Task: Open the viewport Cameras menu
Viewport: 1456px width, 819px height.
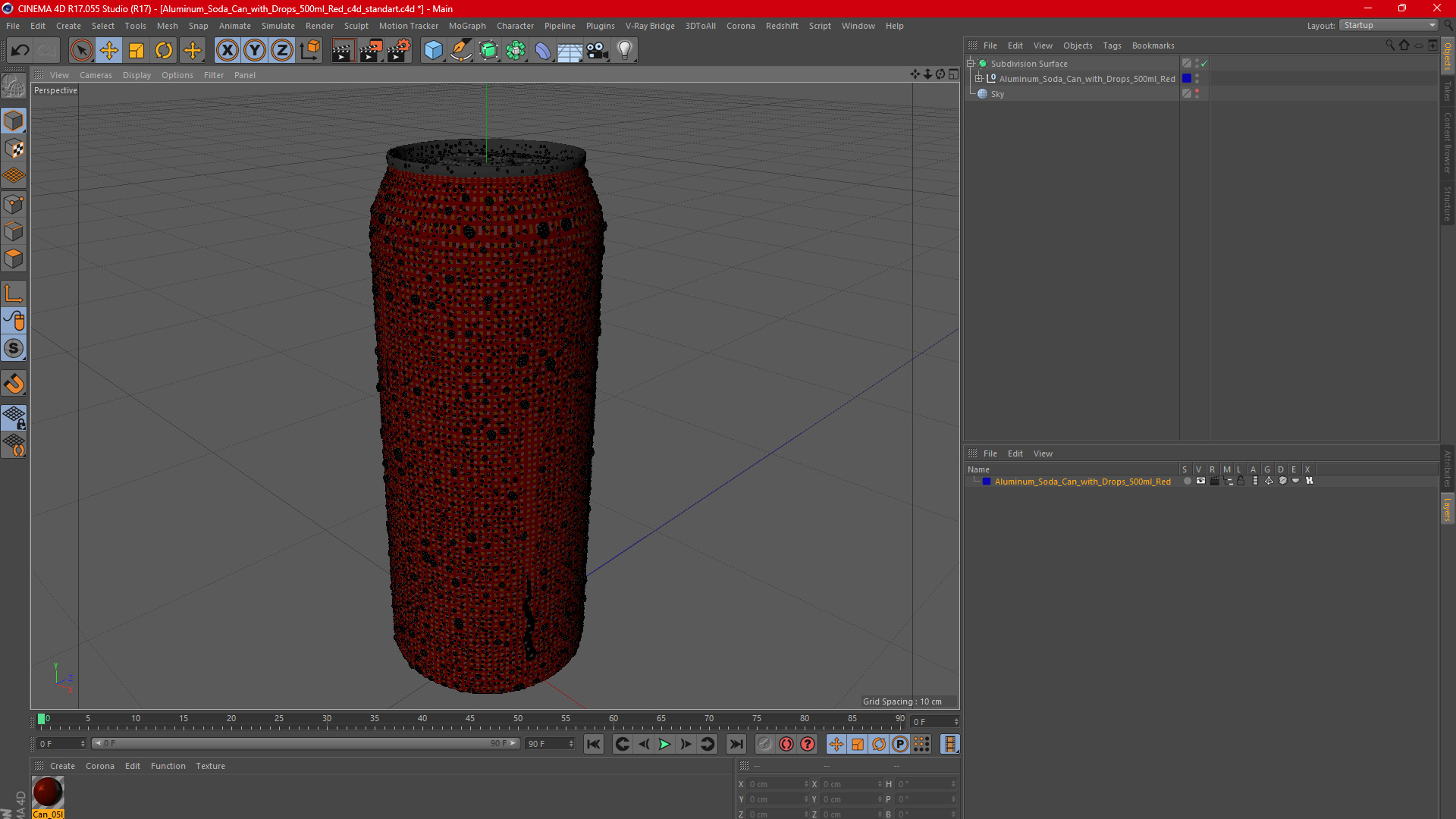Action: pyautogui.click(x=96, y=75)
